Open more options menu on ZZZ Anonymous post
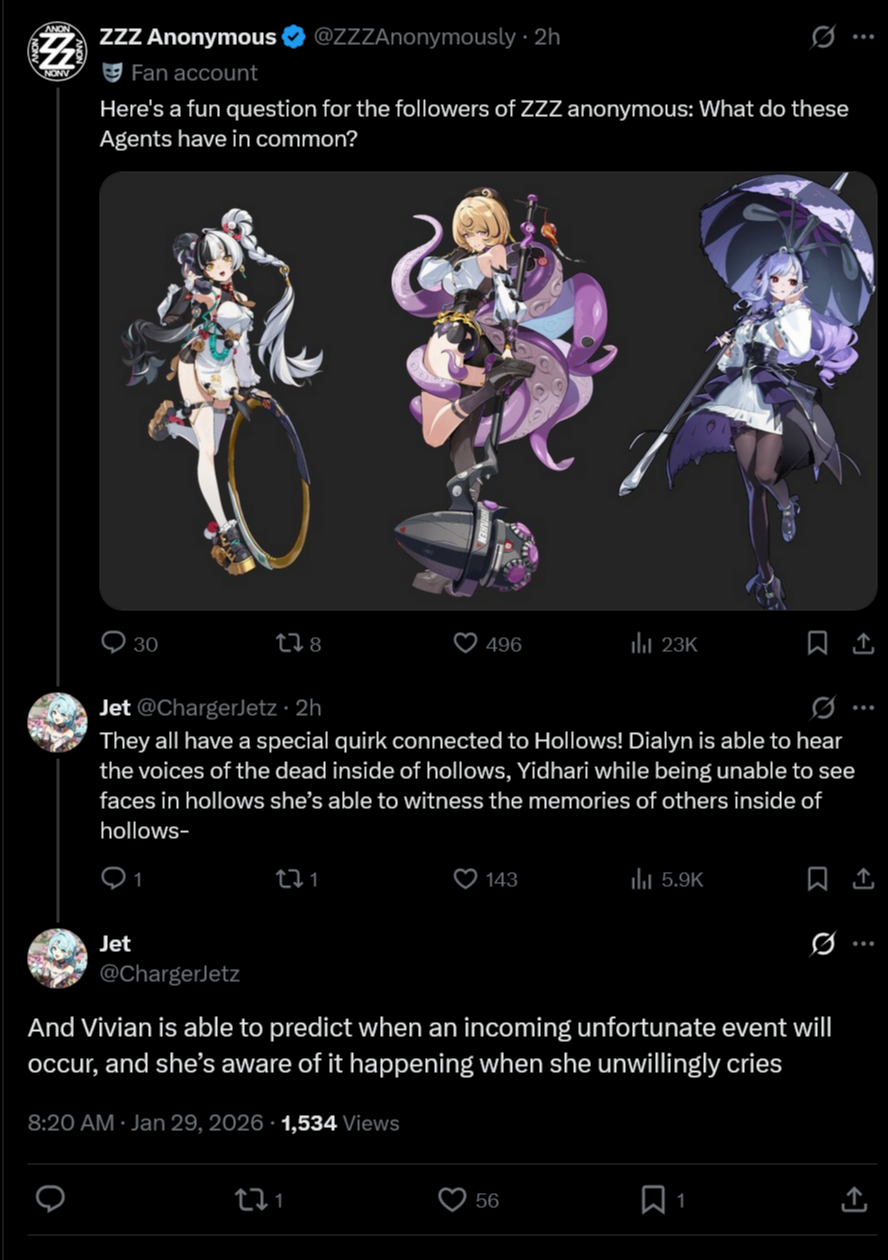The image size is (888, 1260). click(x=863, y=38)
